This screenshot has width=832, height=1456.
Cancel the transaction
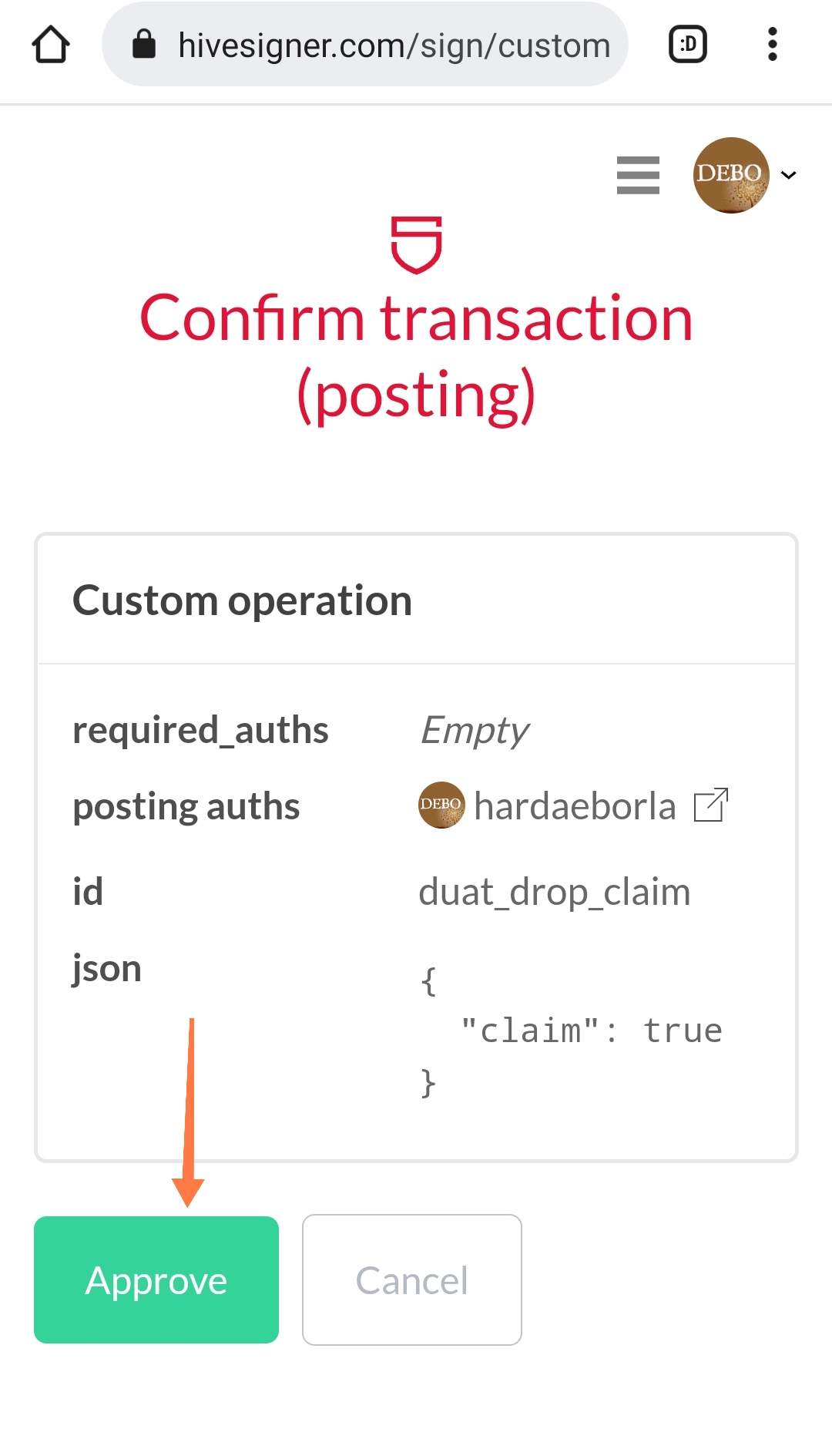(x=412, y=1279)
